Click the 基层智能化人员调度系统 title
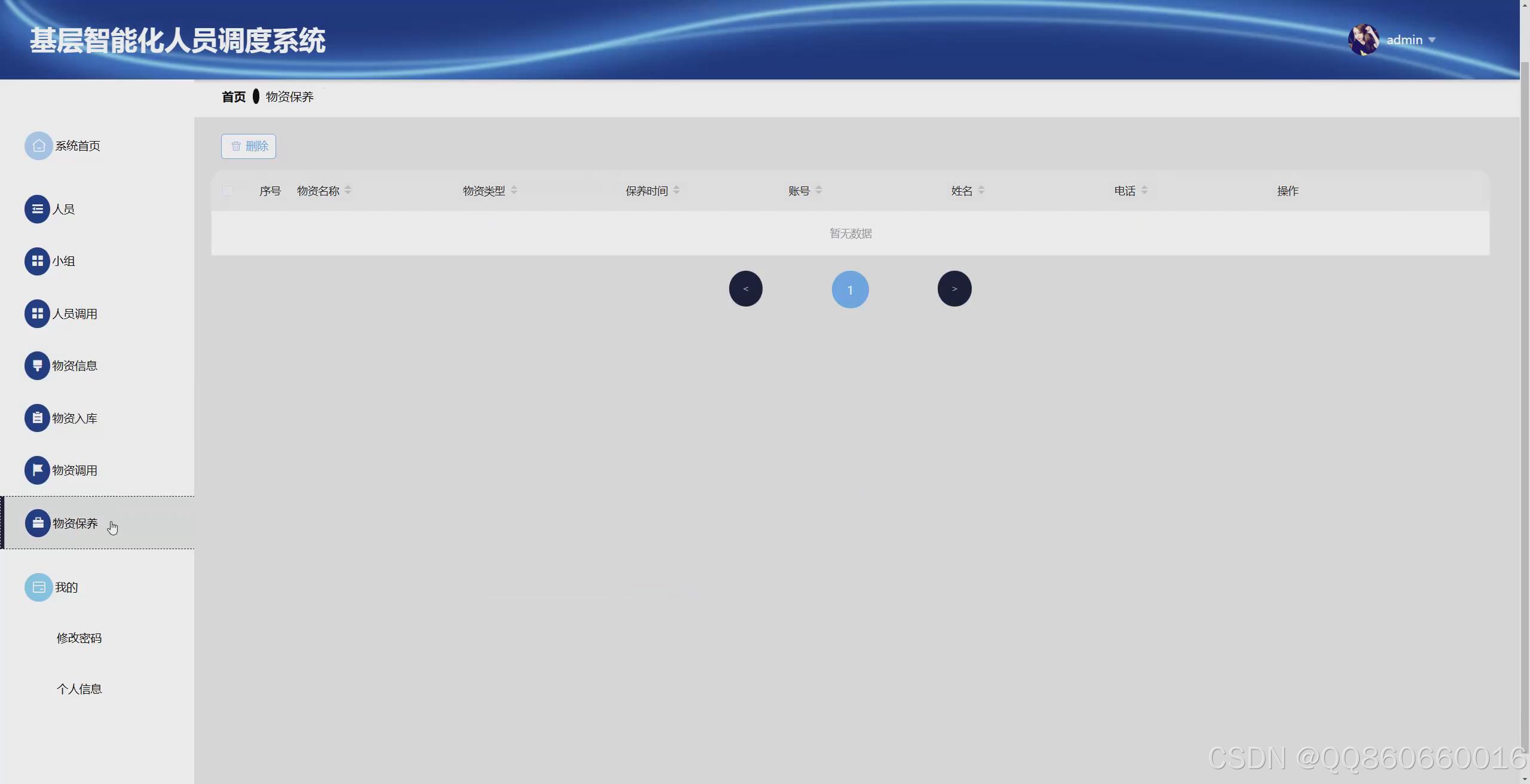The height and width of the screenshot is (784, 1530). (x=178, y=41)
